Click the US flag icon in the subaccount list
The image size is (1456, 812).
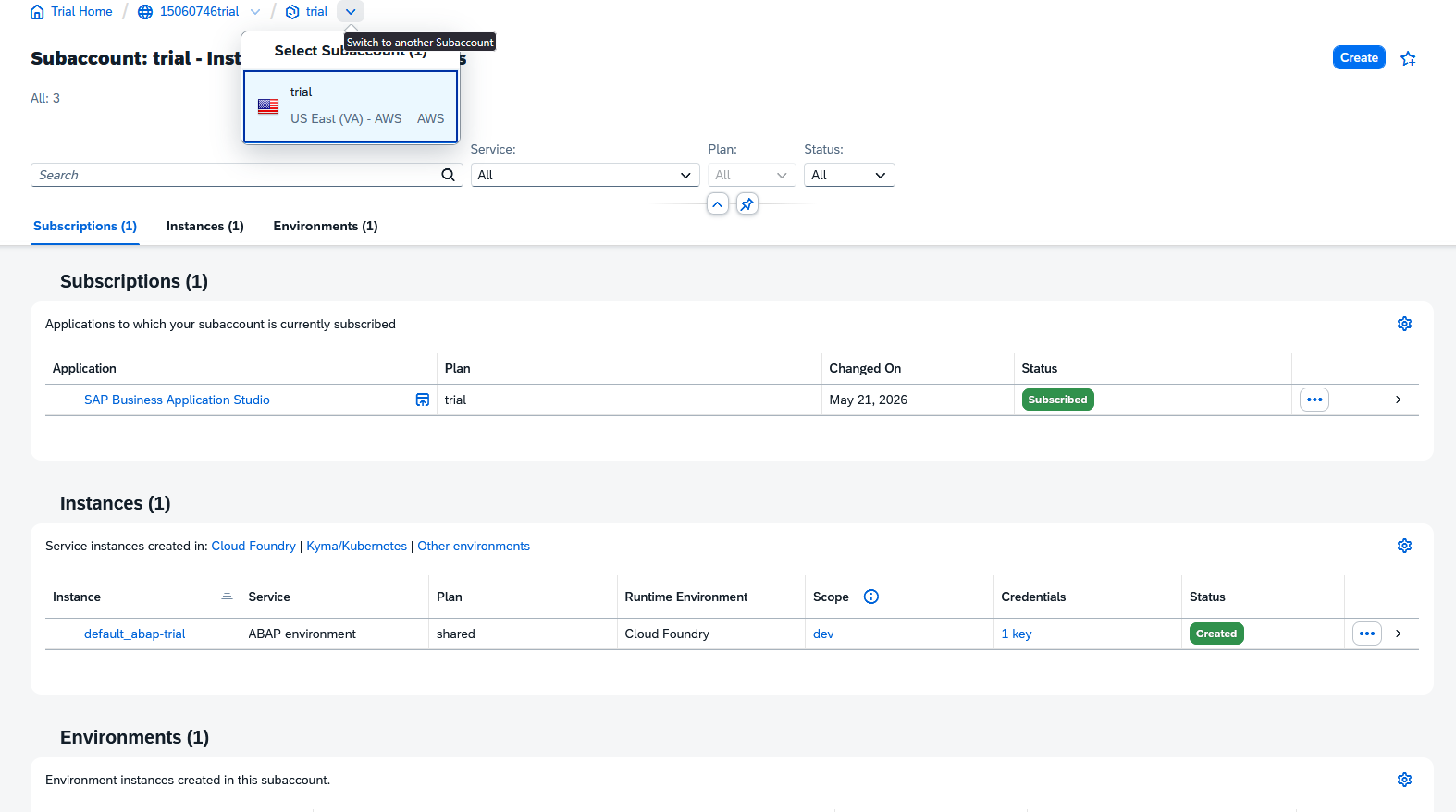click(x=268, y=106)
